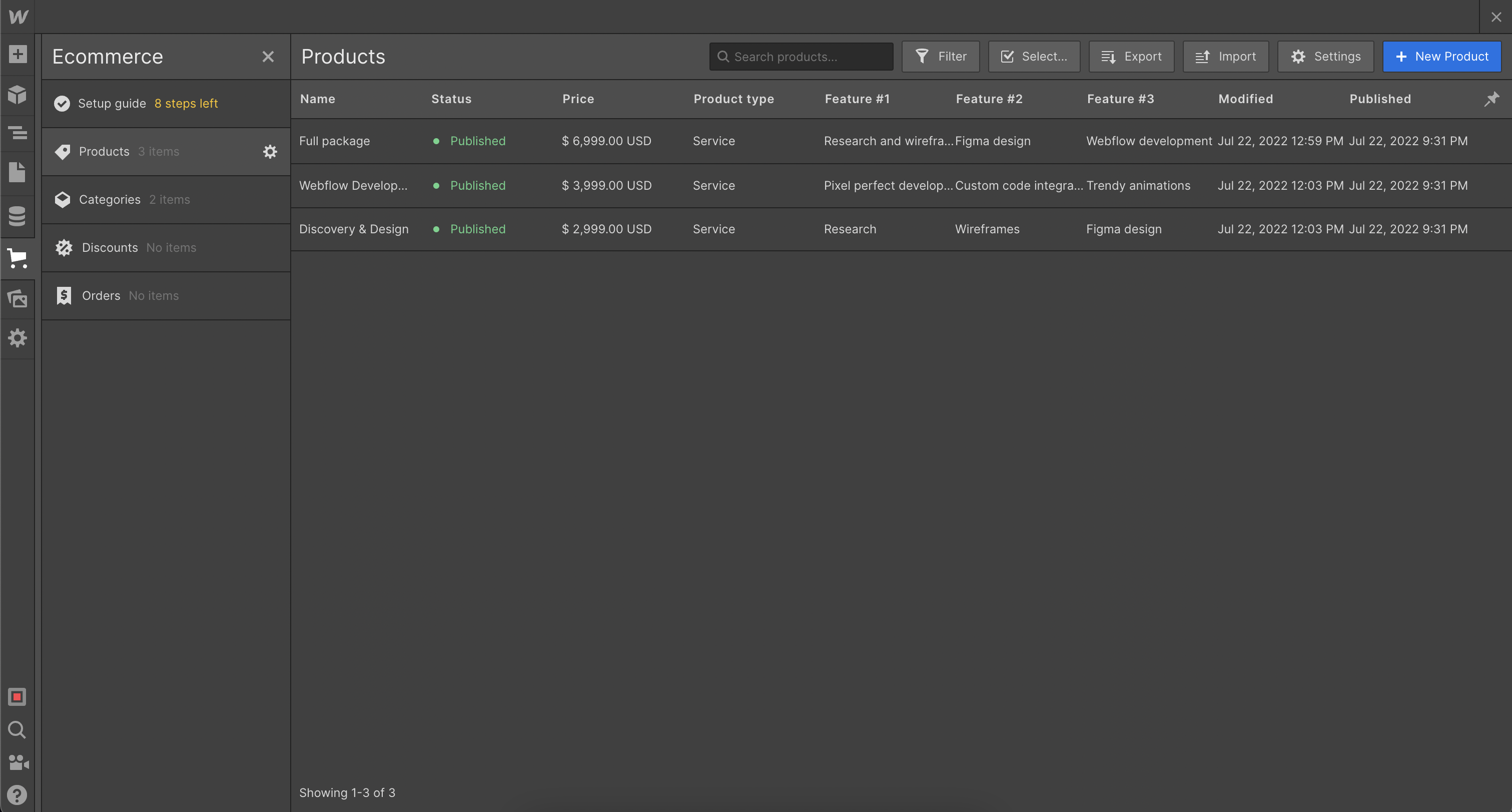Open the Symbols cube icon in sidebar
This screenshot has height=812, width=1512.
click(x=18, y=94)
